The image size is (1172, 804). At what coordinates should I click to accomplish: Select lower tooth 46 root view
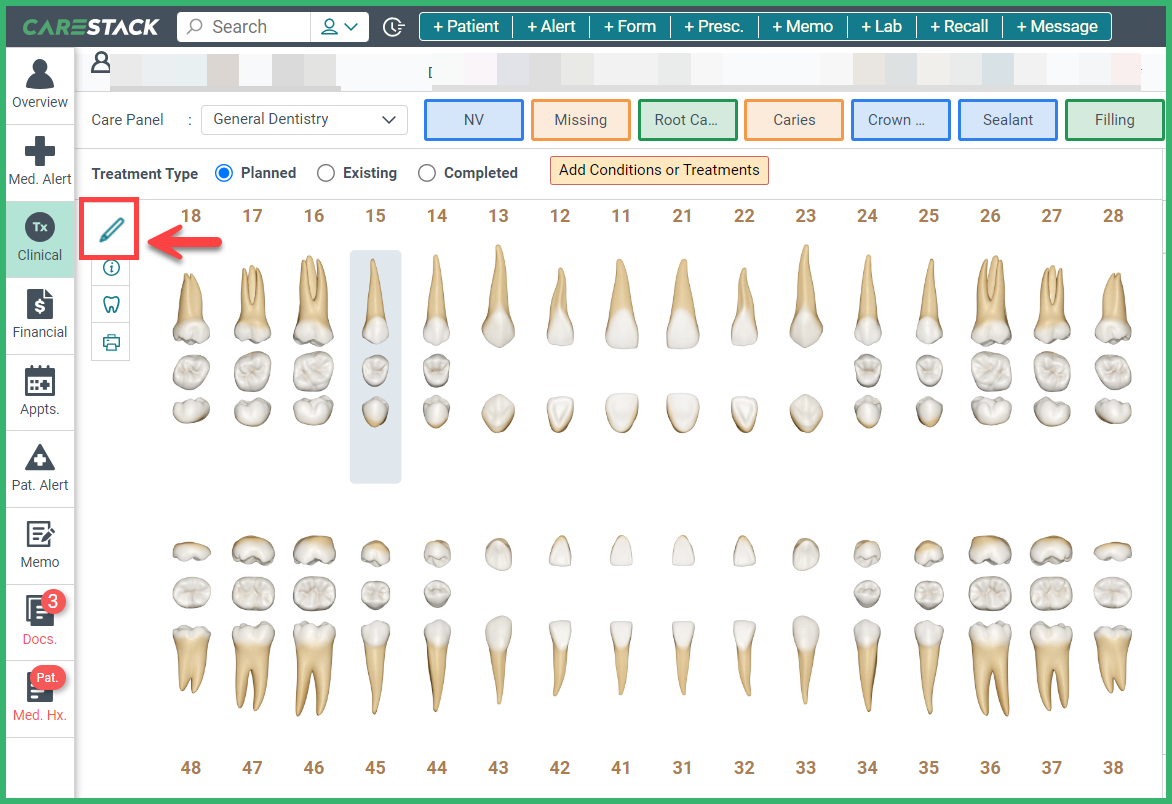tap(313, 668)
